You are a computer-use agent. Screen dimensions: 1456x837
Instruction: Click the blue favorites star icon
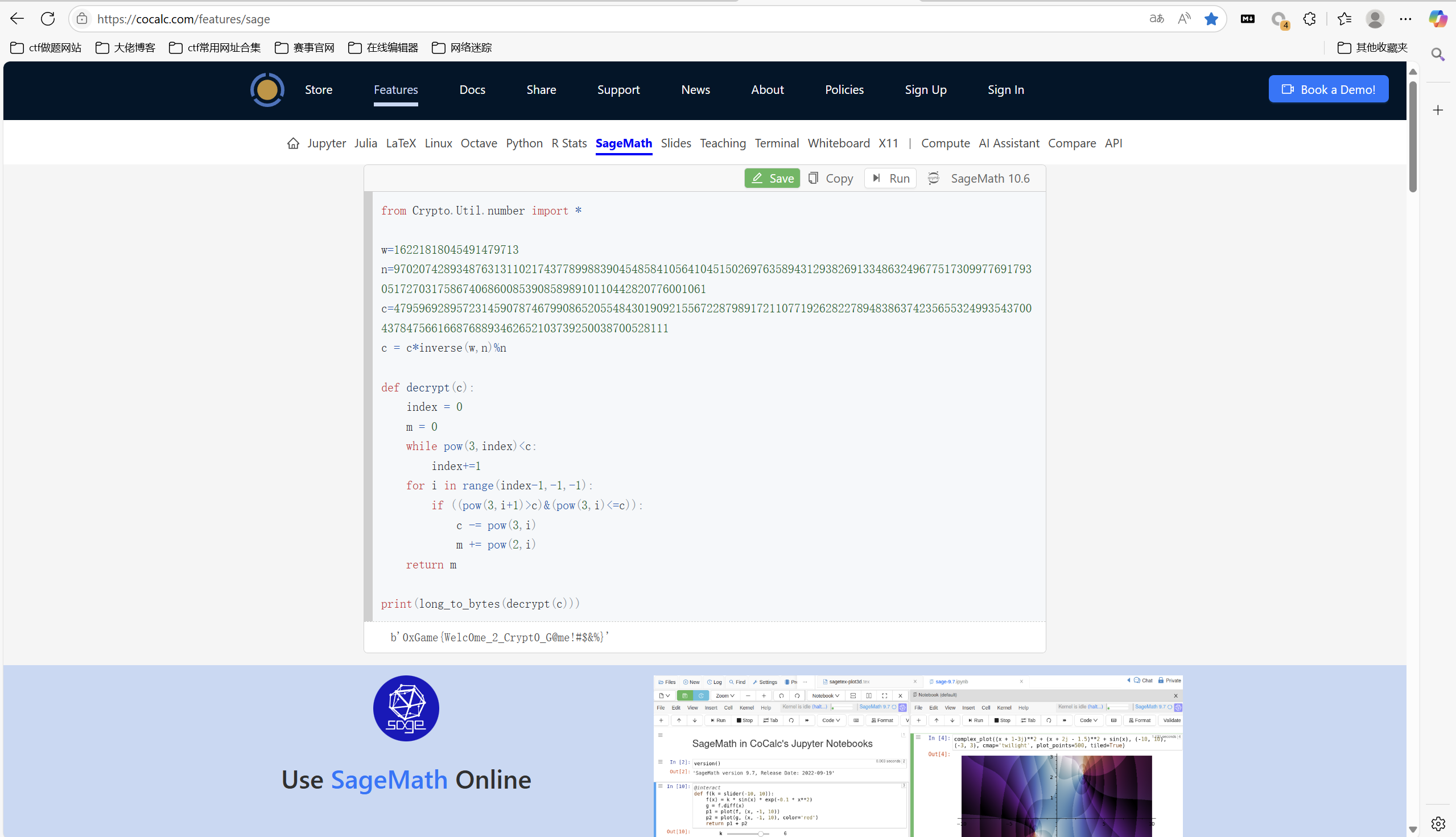pos(1211,19)
